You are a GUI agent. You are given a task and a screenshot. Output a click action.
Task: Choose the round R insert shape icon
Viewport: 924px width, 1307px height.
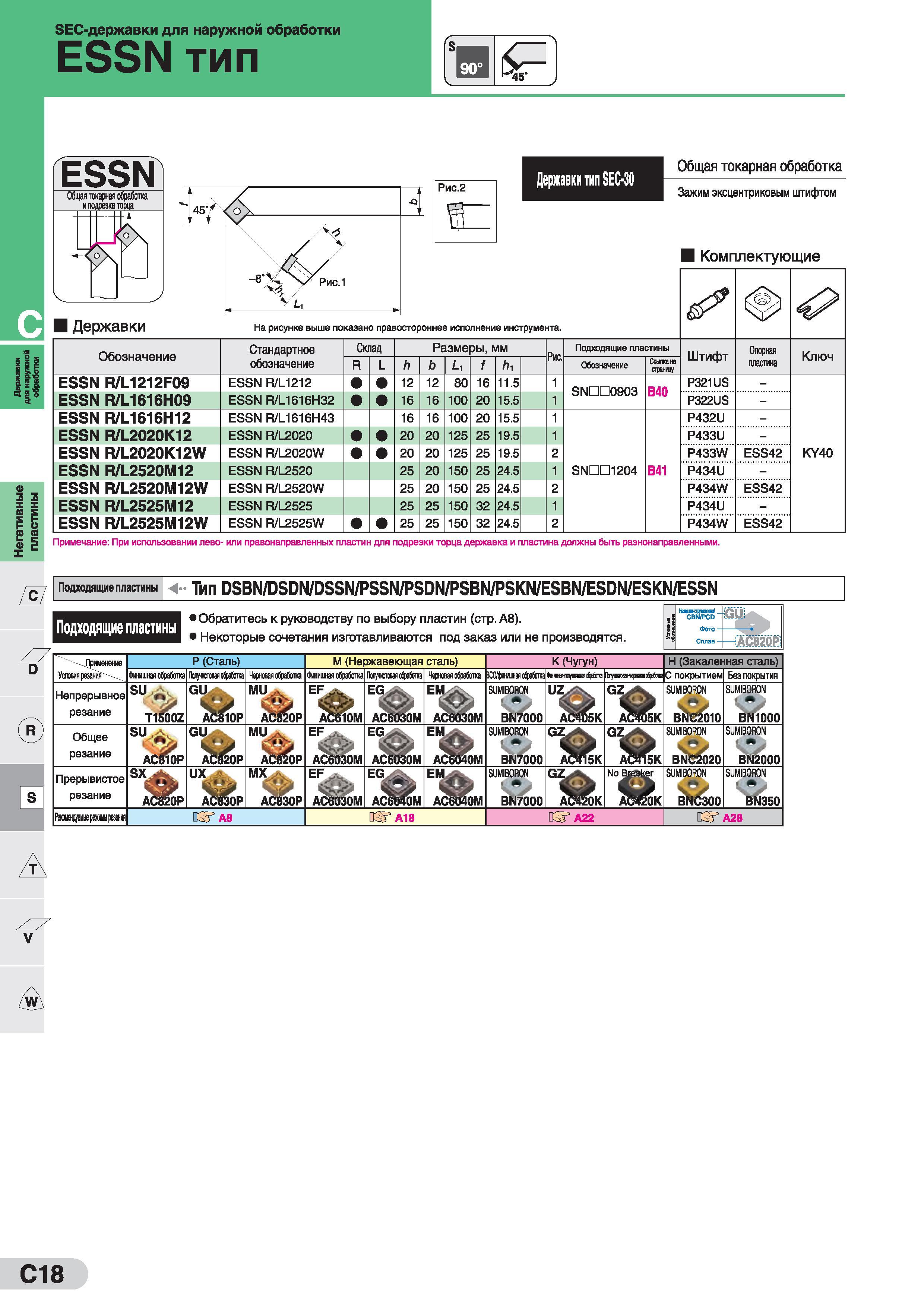[x=31, y=730]
